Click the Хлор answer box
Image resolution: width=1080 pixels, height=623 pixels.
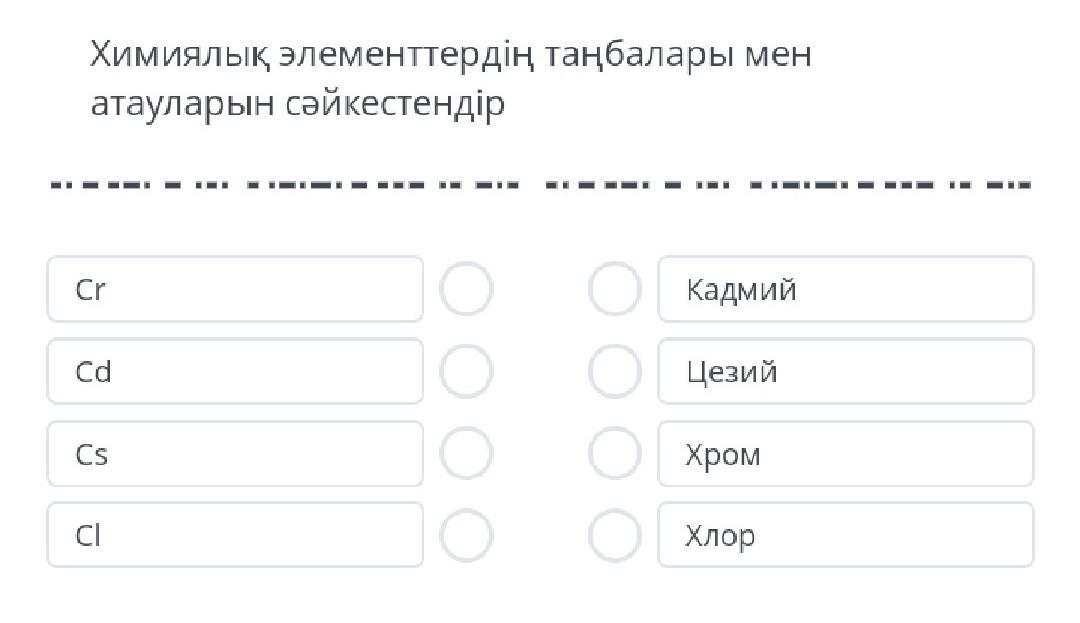point(845,536)
